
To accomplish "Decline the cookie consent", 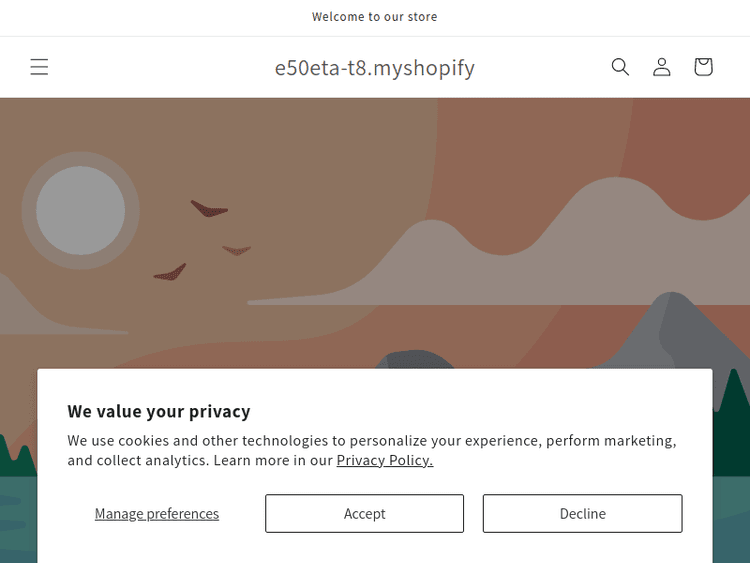I will pos(582,514).
